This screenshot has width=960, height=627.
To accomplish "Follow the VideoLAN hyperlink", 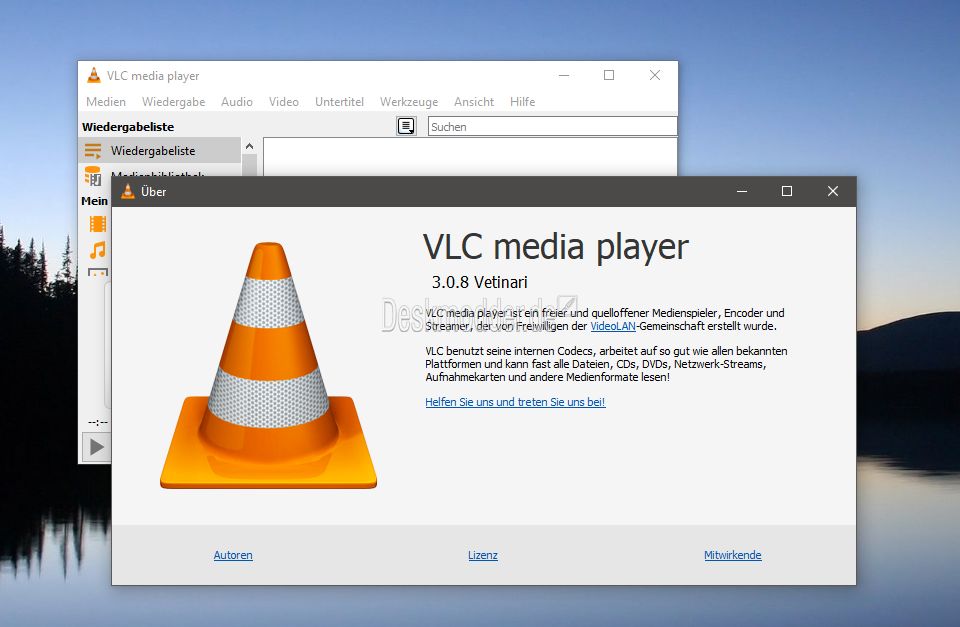I will point(613,326).
